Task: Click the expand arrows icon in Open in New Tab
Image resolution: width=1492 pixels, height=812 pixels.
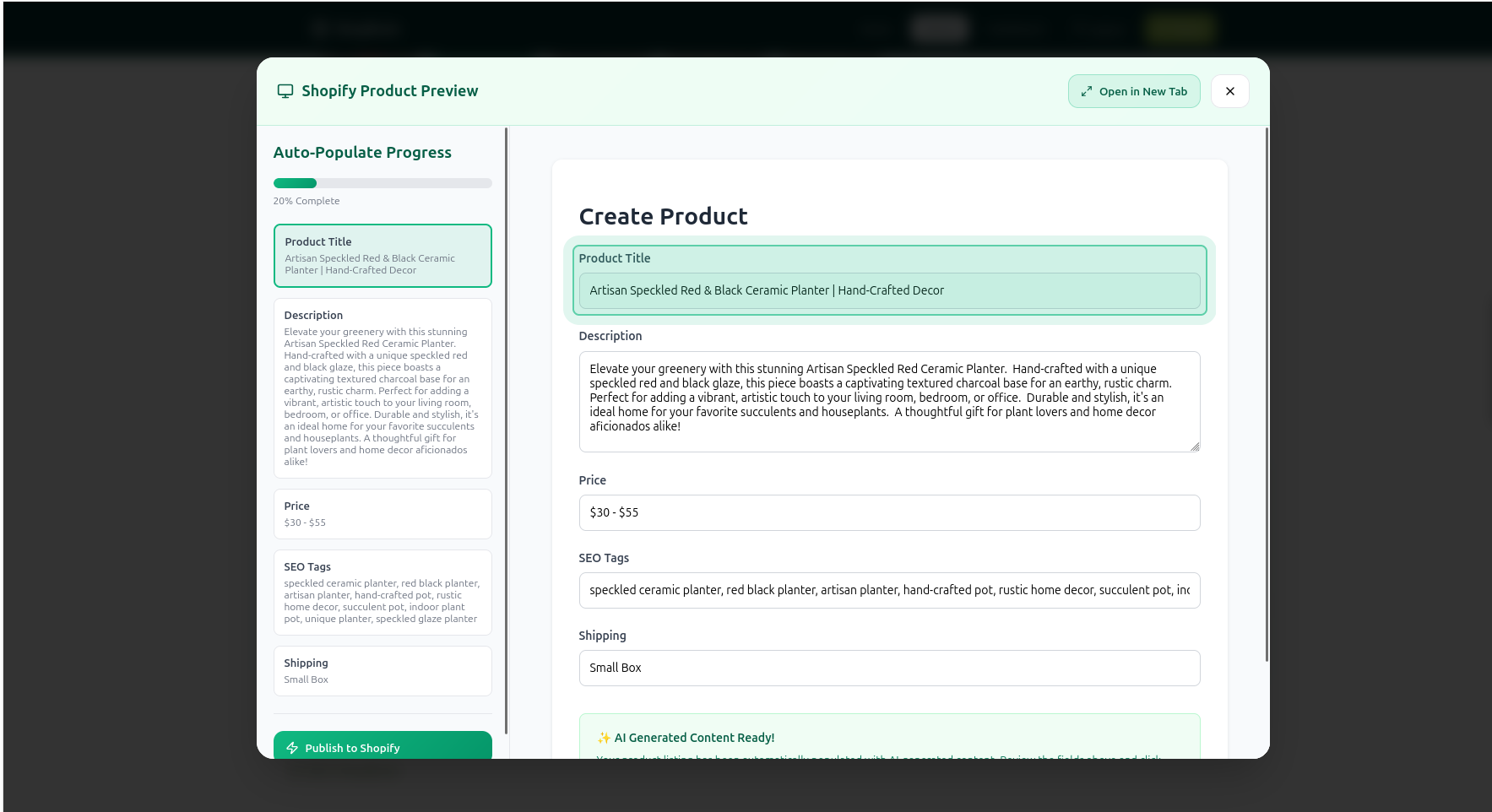Action: tap(1087, 92)
